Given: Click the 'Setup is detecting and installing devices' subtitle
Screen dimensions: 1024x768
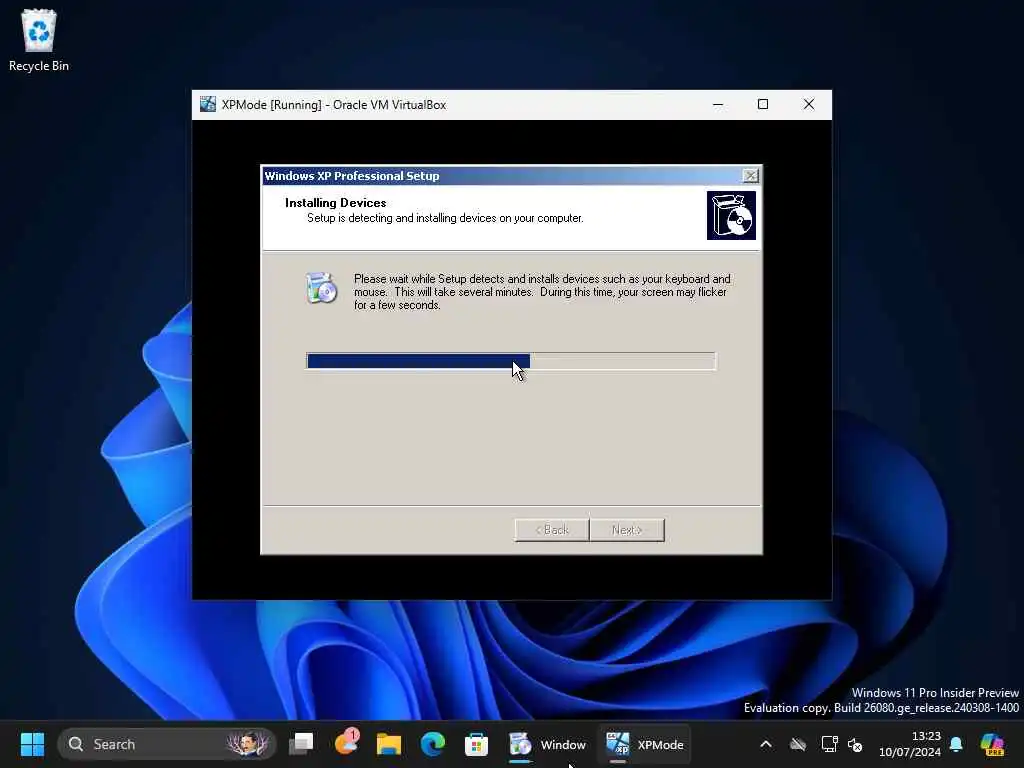Looking at the screenshot, I should [x=445, y=218].
